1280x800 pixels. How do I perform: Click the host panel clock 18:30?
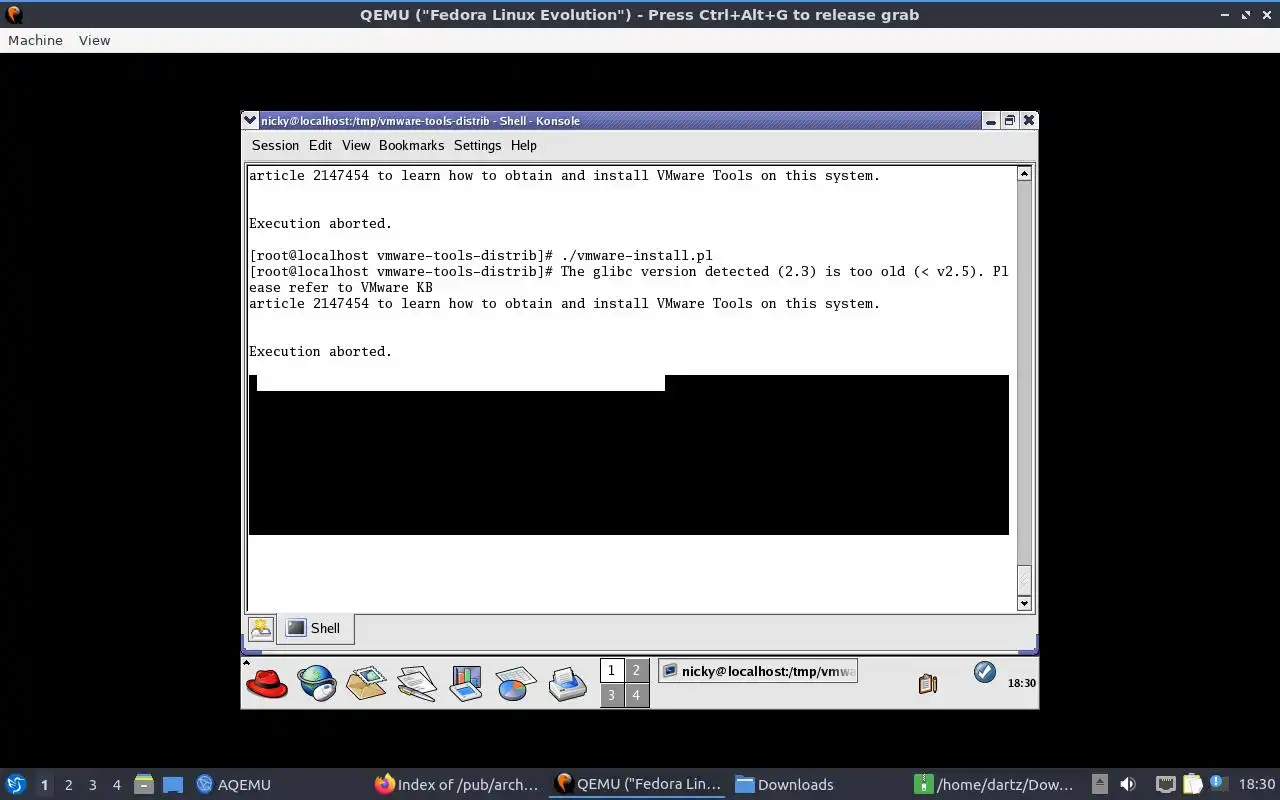point(1257,784)
